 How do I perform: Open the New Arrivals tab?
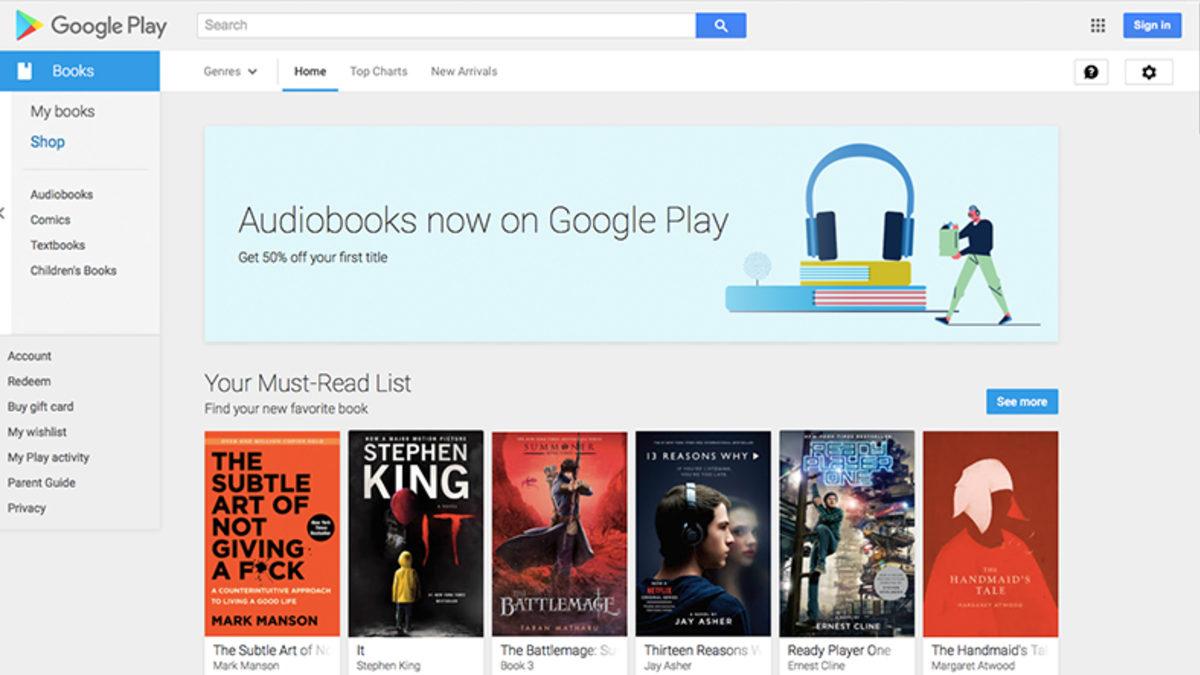pos(464,72)
